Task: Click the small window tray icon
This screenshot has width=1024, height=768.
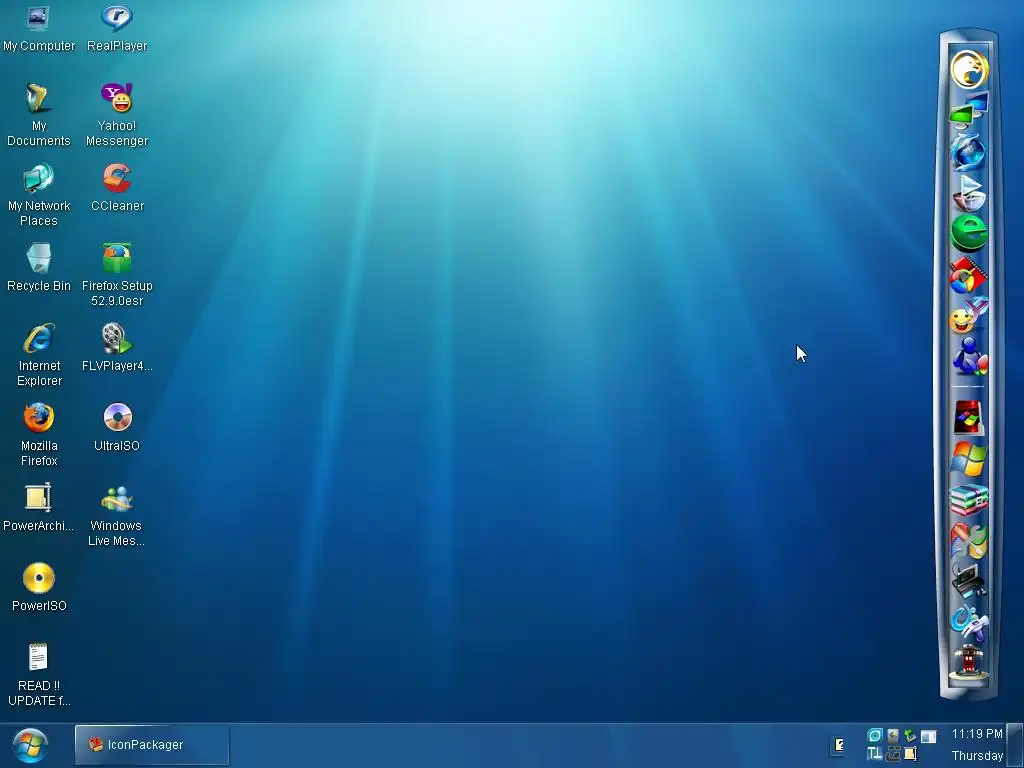Action: coord(929,736)
